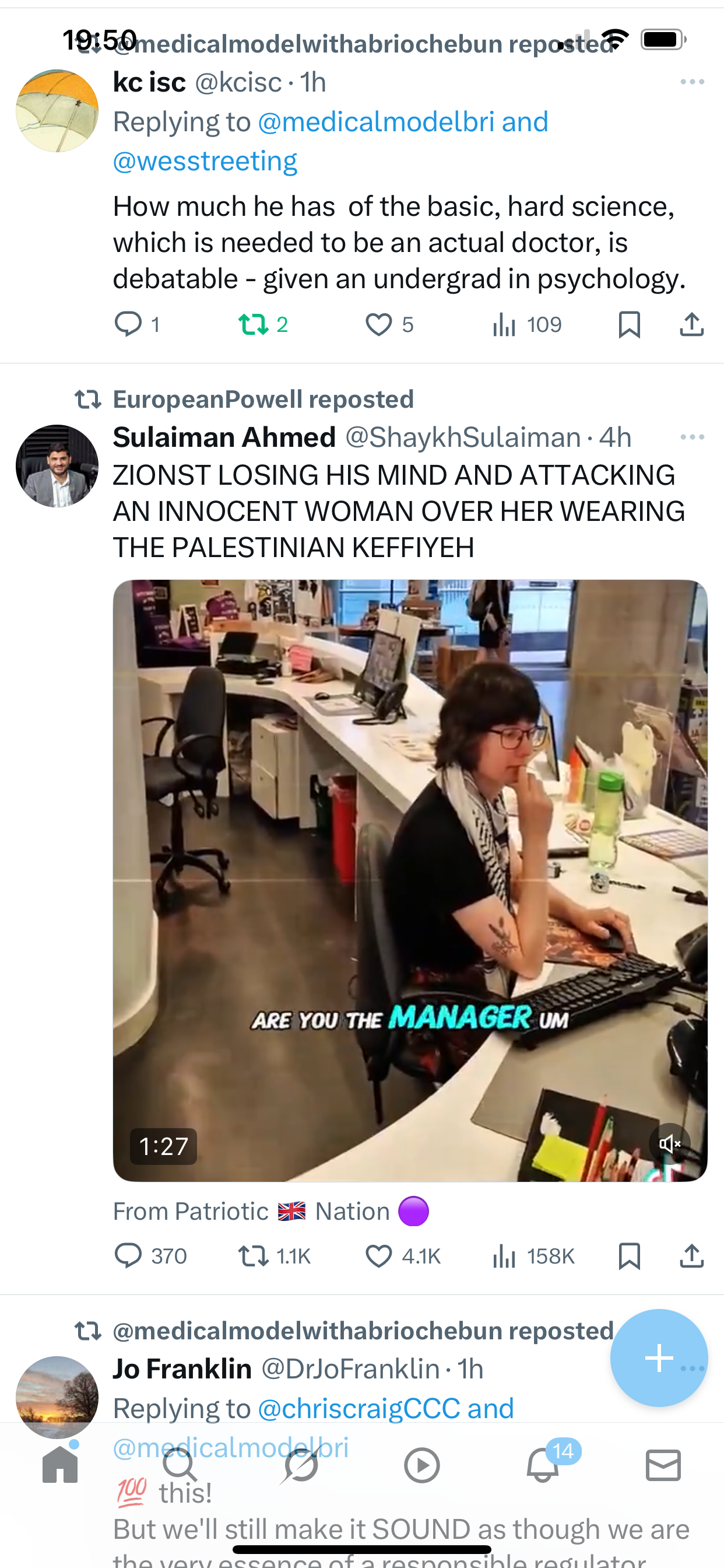724x1568 pixels.
Task: Go to the Home tab
Action: coord(59,1465)
